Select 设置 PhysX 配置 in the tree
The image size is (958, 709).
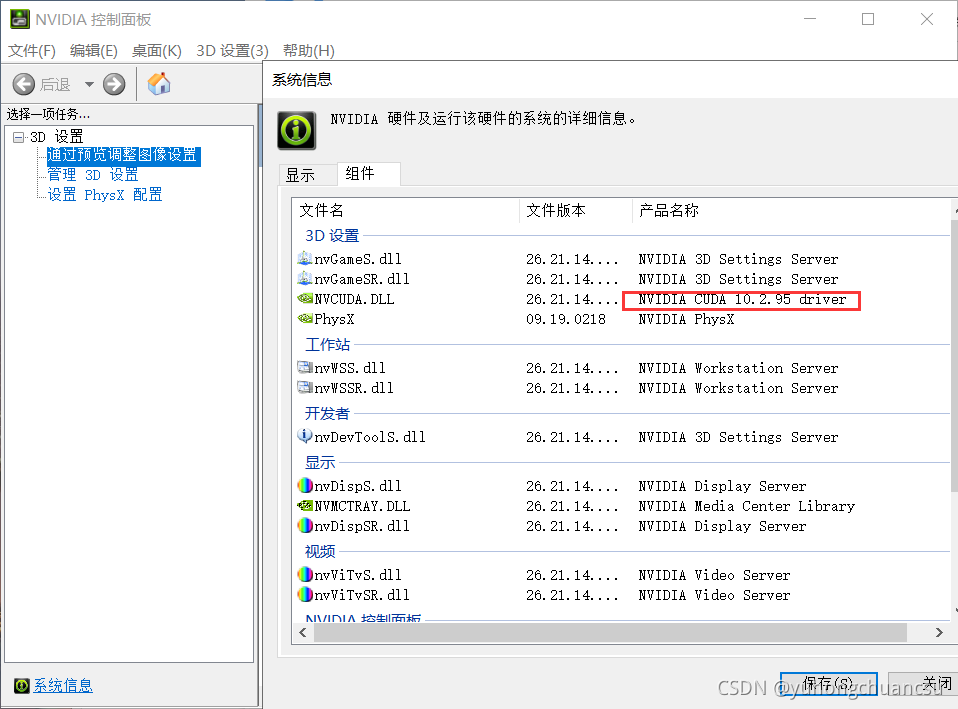tap(104, 195)
